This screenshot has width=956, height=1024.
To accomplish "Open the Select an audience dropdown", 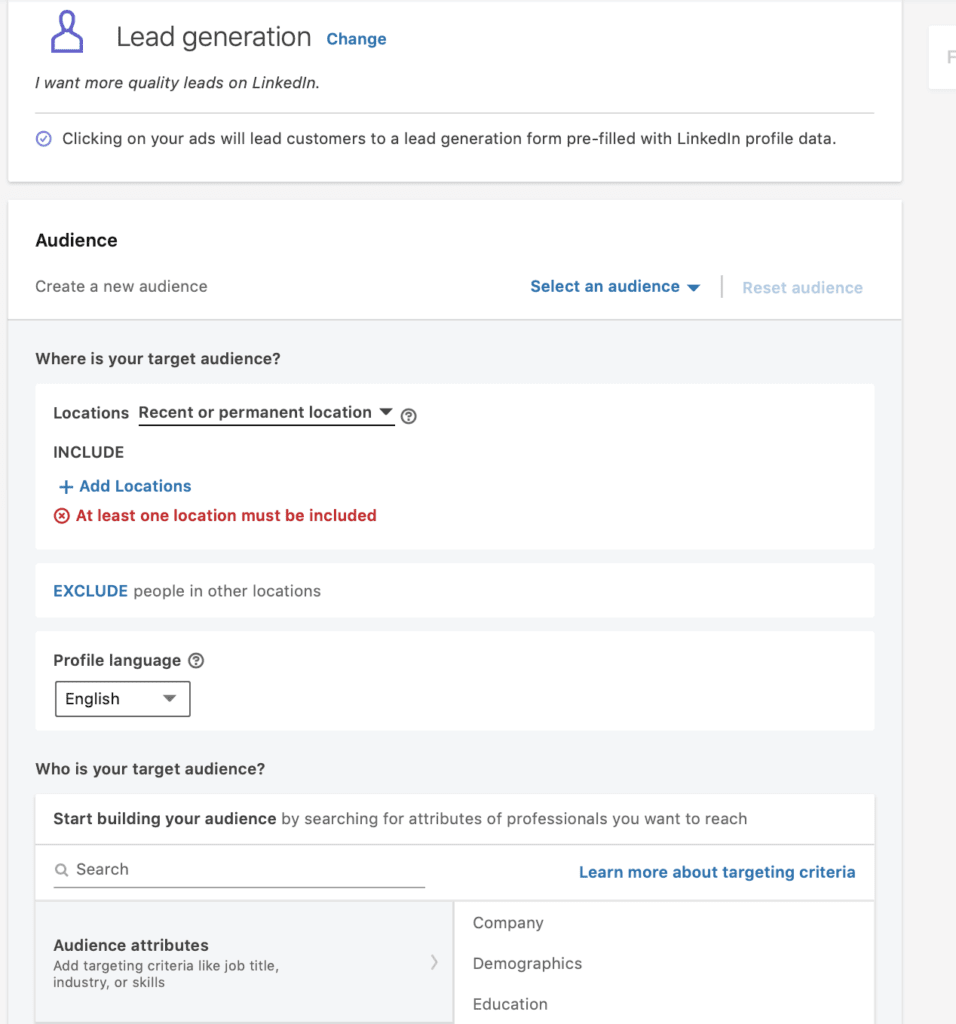I will pos(614,287).
